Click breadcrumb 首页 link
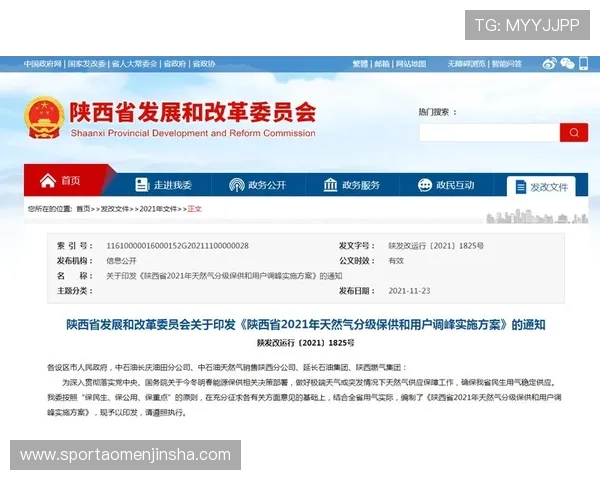The width and height of the screenshot is (600, 480). (83, 209)
